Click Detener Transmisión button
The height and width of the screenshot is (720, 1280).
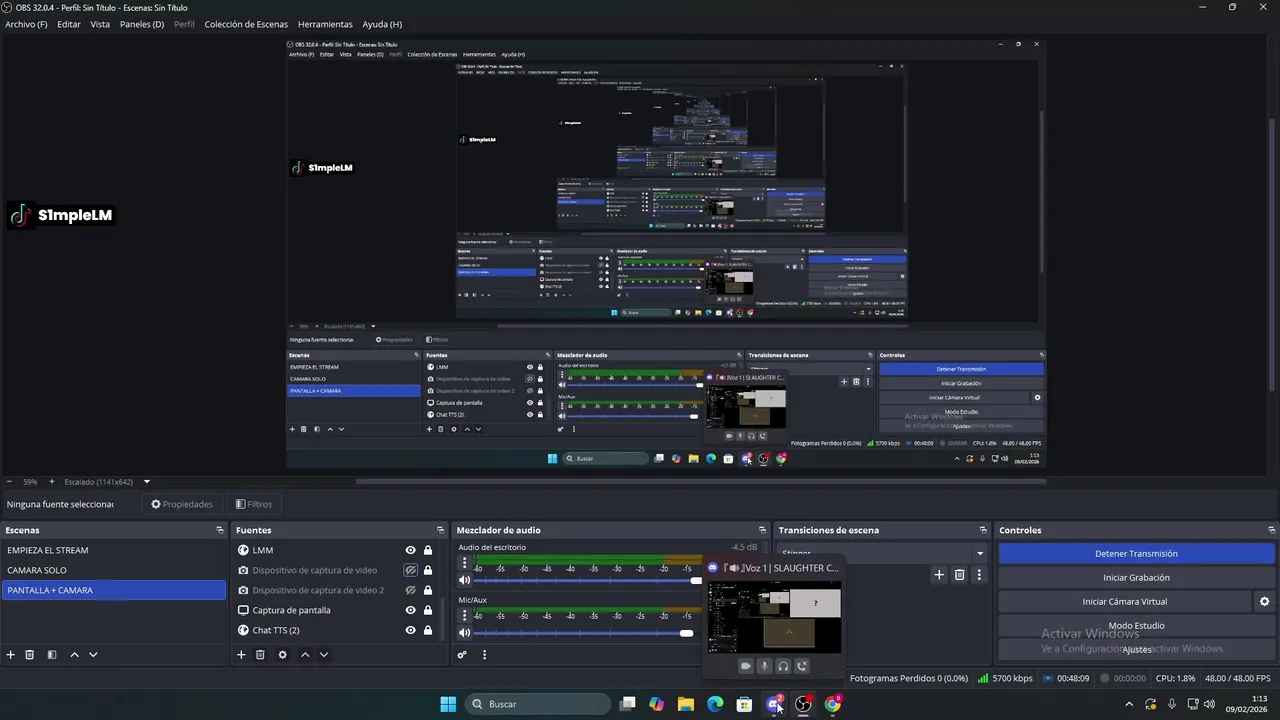tap(1137, 553)
